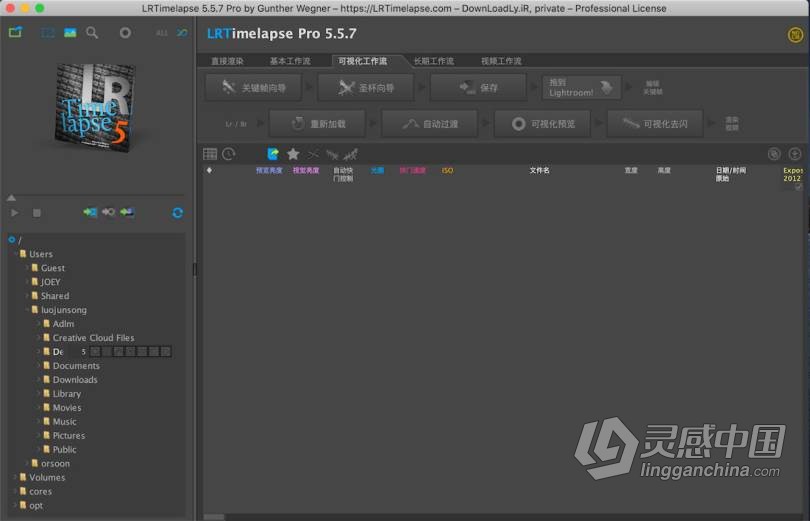The image size is (810, 521).
Task: Click the star rating icon above table
Action: tap(293, 154)
